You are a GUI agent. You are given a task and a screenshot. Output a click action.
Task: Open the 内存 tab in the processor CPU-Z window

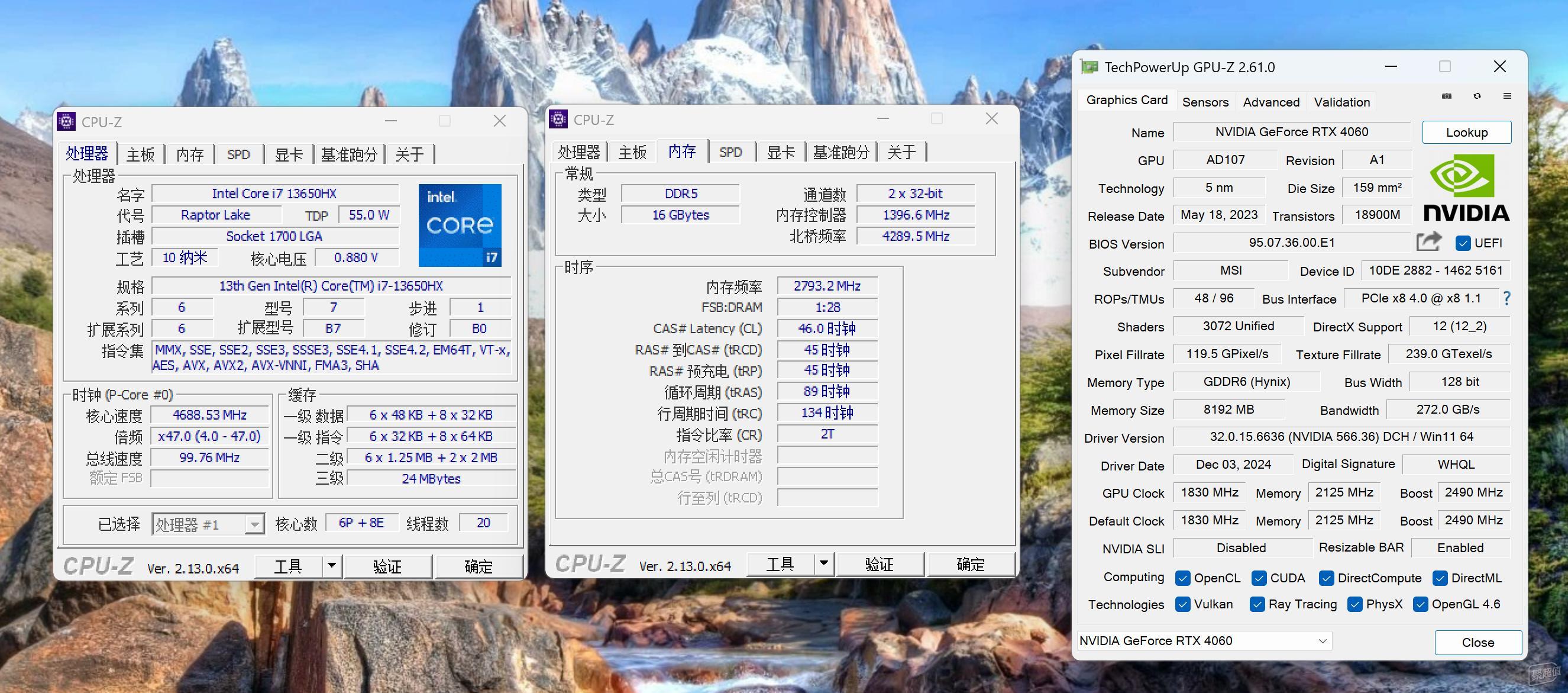point(190,154)
